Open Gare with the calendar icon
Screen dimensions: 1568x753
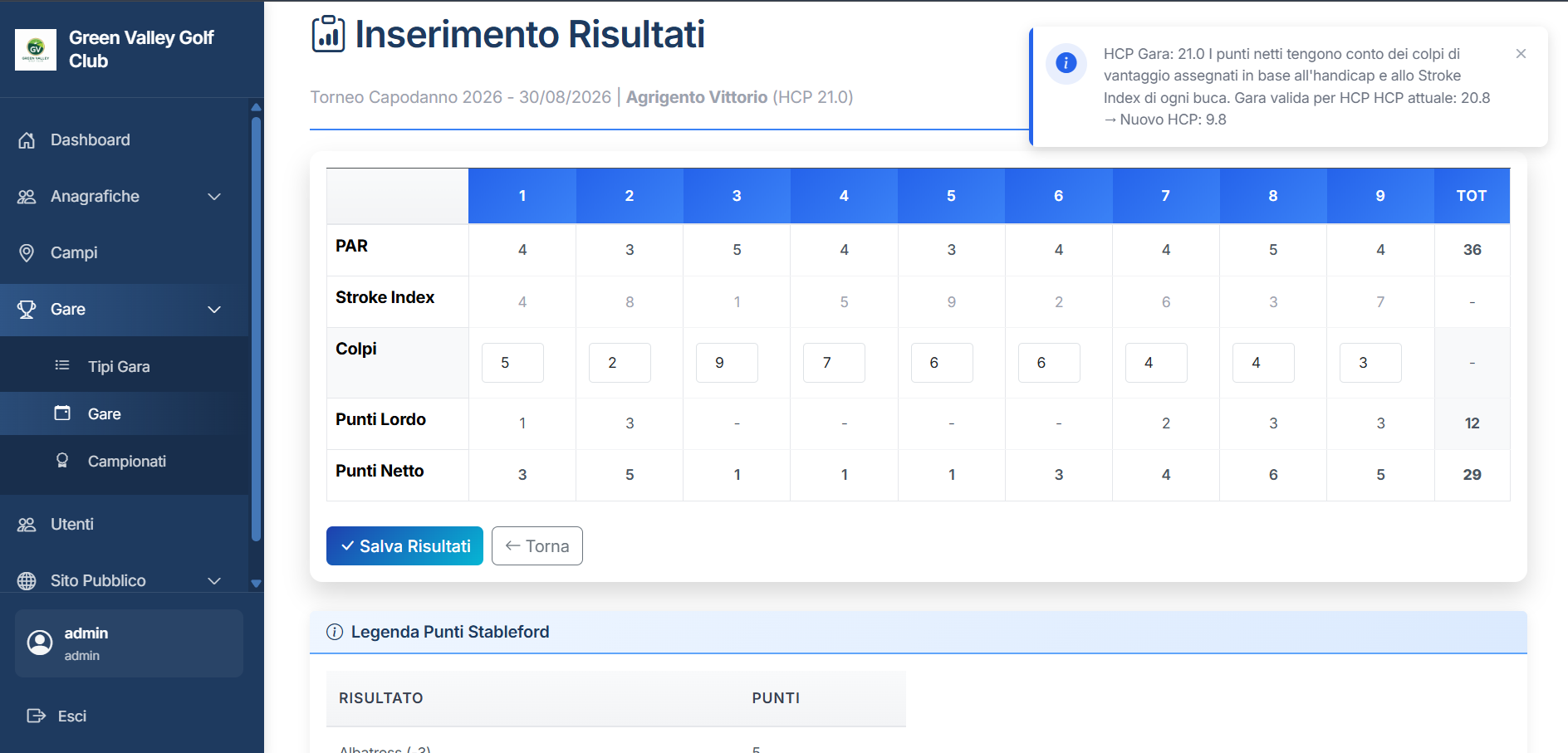coord(62,413)
